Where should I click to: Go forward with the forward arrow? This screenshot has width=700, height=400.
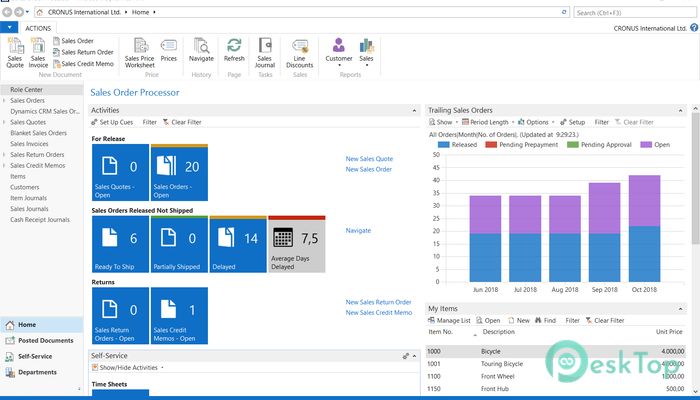19,12
